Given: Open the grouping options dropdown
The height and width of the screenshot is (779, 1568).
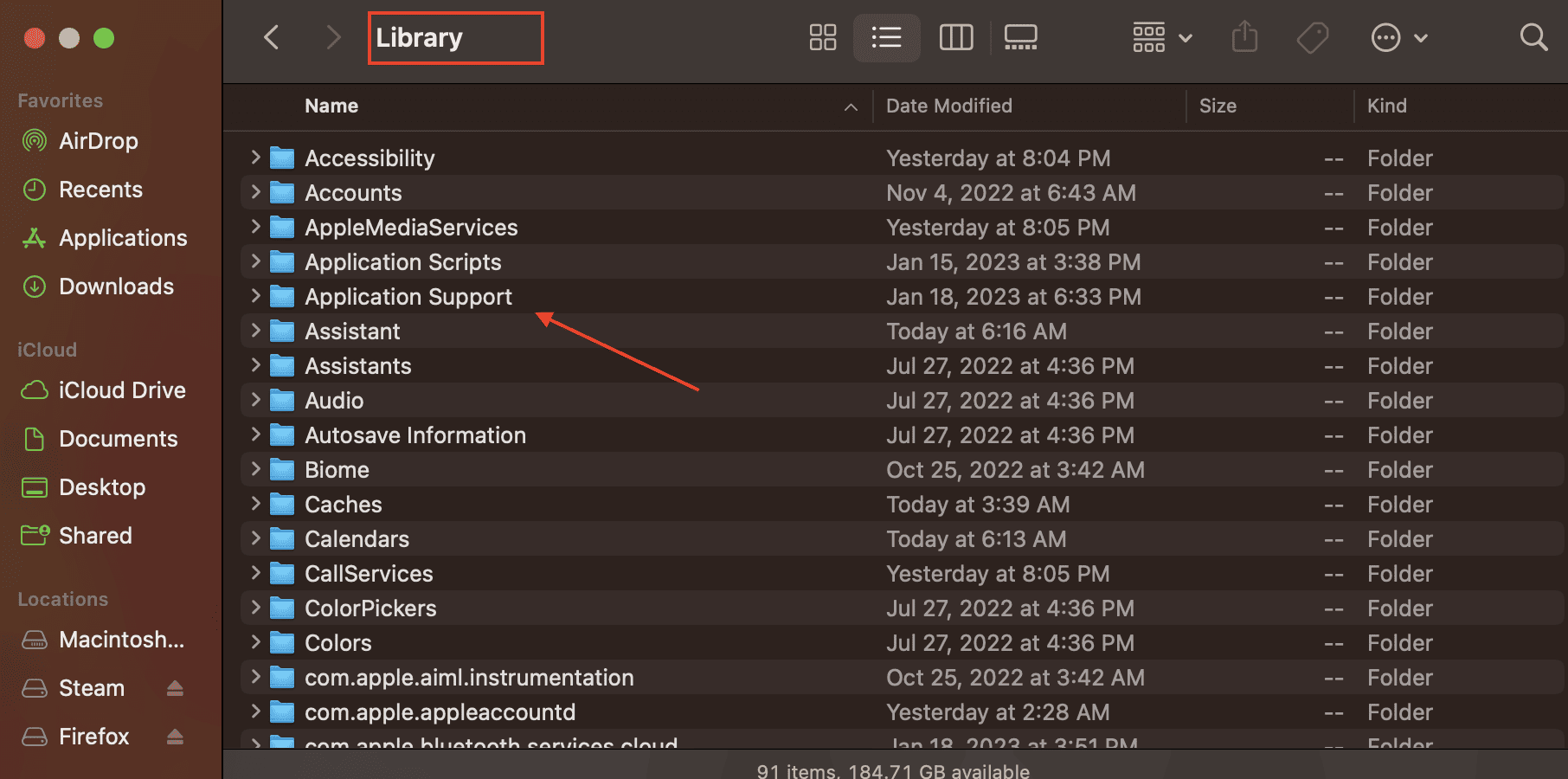Looking at the screenshot, I should (x=1161, y=37).
